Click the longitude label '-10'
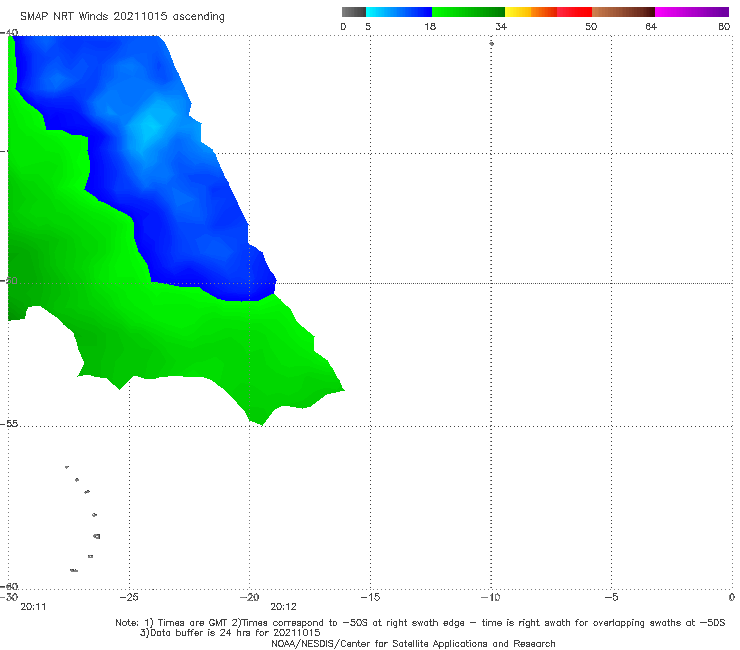 [491, 597]
